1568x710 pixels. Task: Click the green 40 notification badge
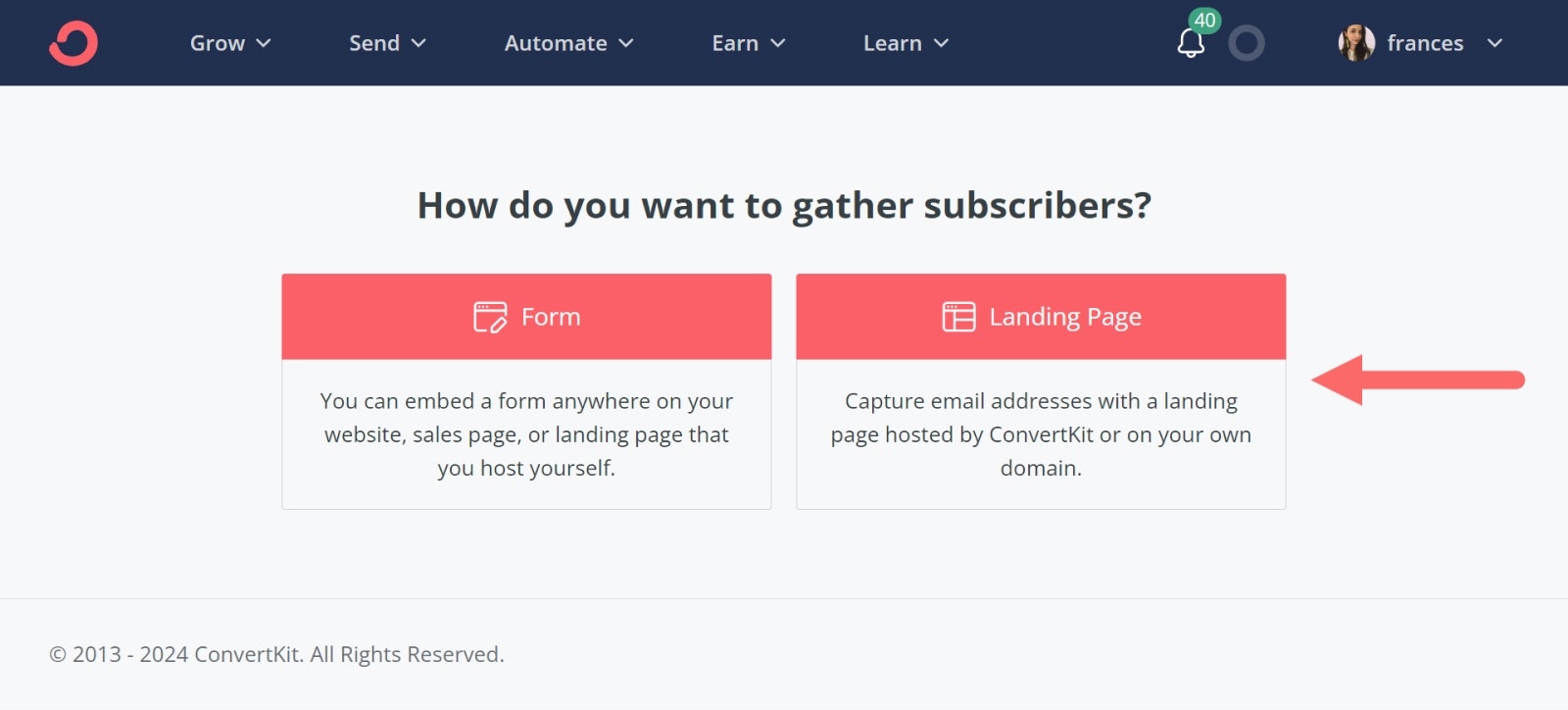[x=1204, y=21]
